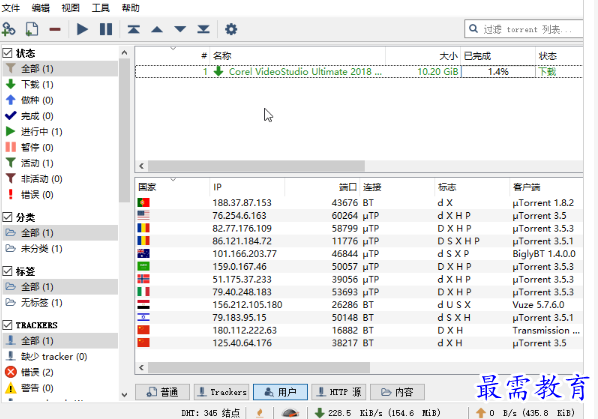
Task: Select 全部 (1) under 分类
Action: [x=60, y=233]
